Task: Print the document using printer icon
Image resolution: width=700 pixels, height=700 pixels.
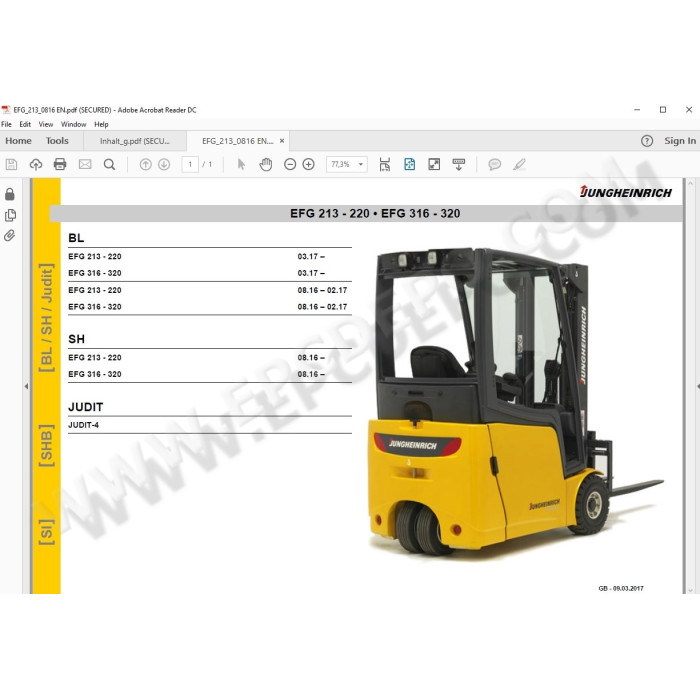Action: 60,165
